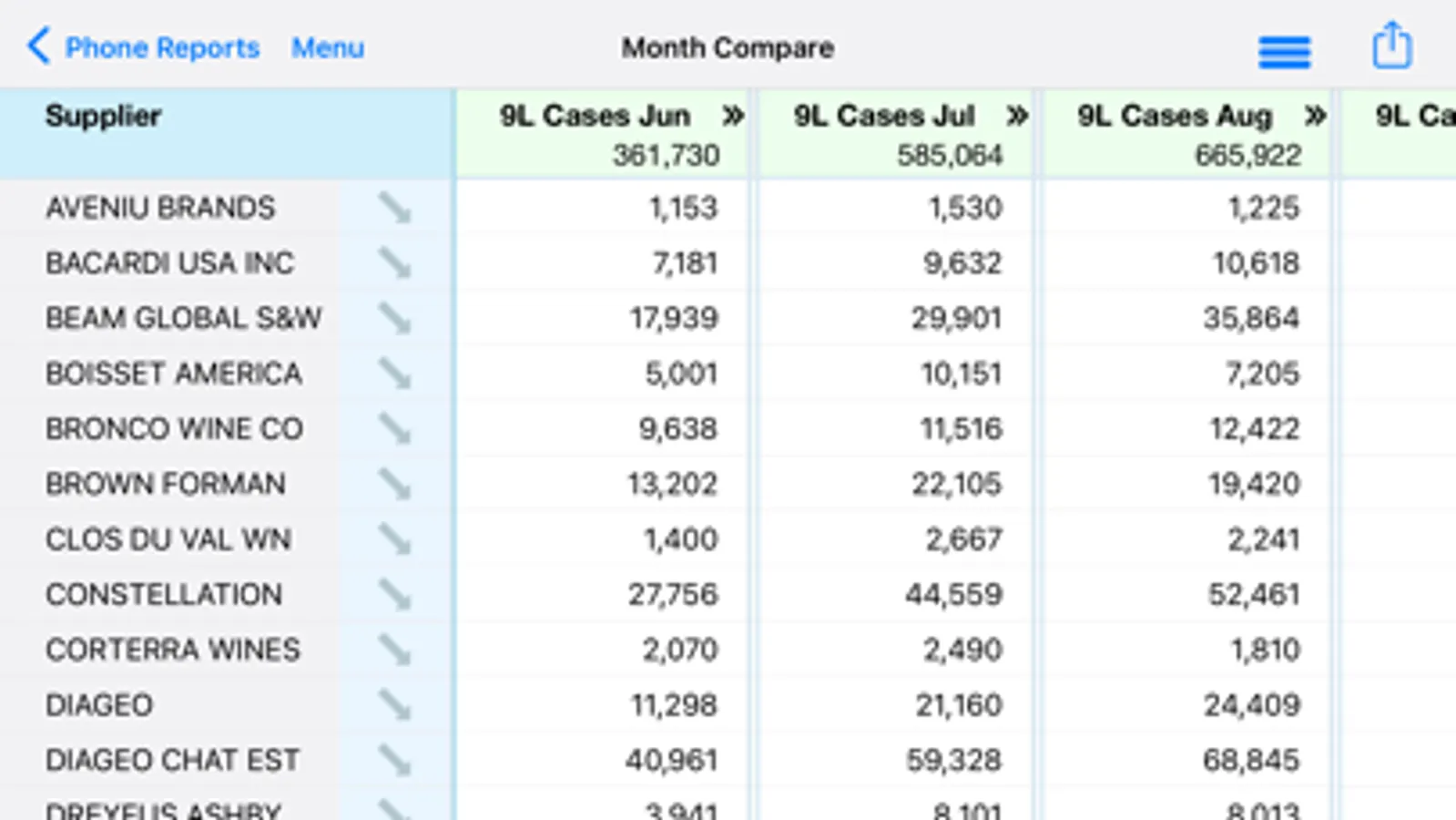Open the Menu item in navigation bar

click(328, 47)
